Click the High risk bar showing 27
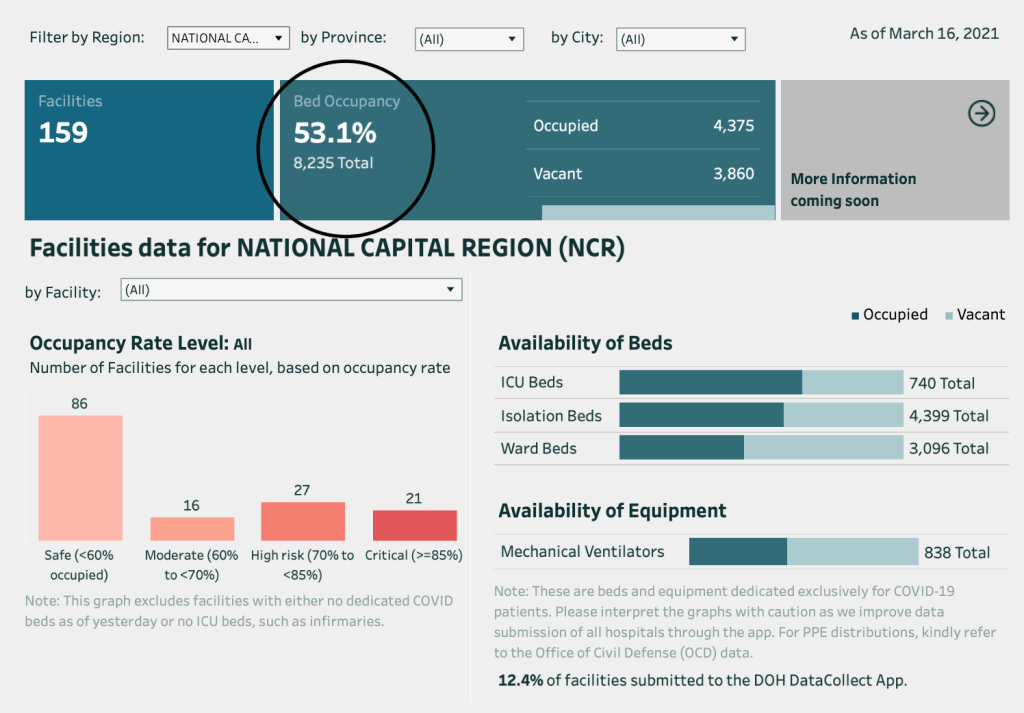 click(x=303, y=521)
